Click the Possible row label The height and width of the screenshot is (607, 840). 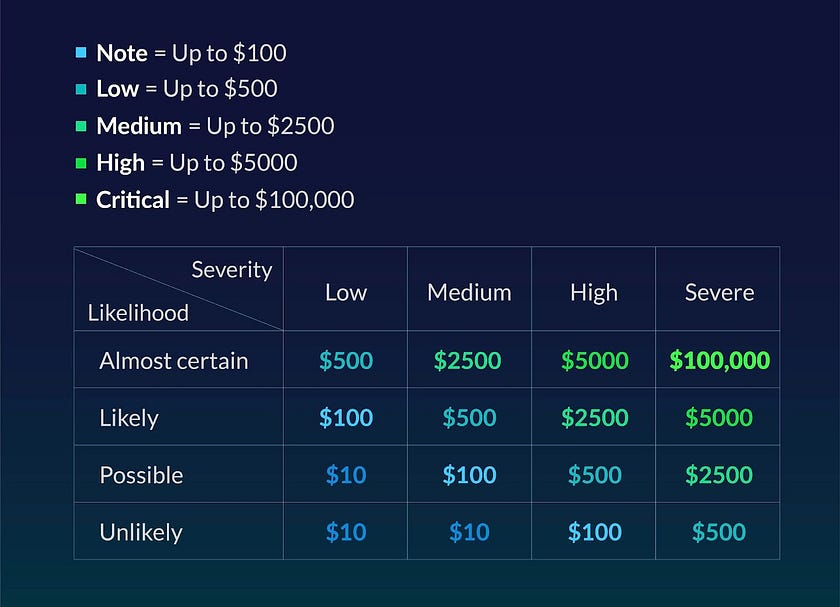point(141,474)
